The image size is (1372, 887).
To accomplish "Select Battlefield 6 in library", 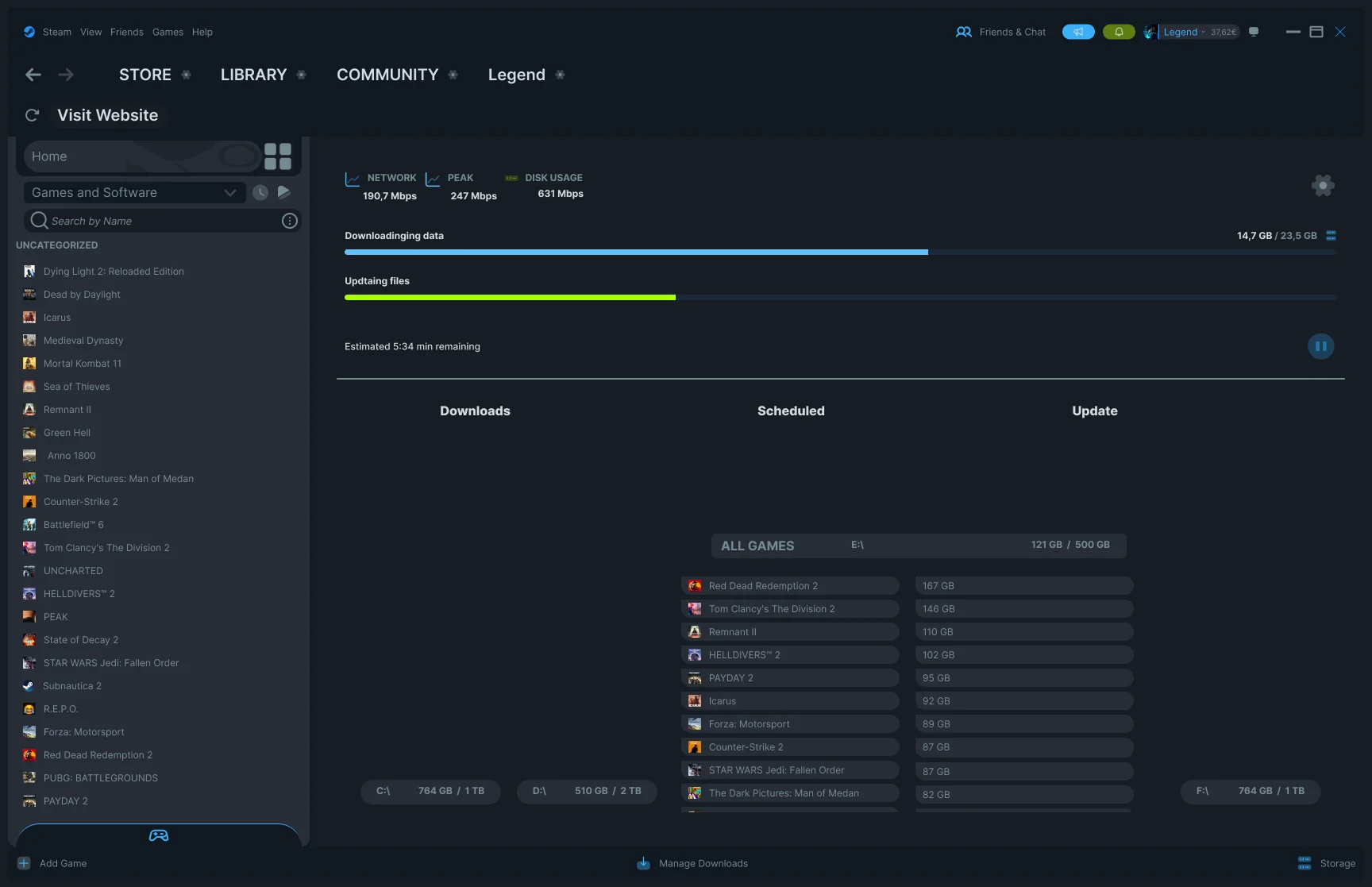I will [74, 525].
